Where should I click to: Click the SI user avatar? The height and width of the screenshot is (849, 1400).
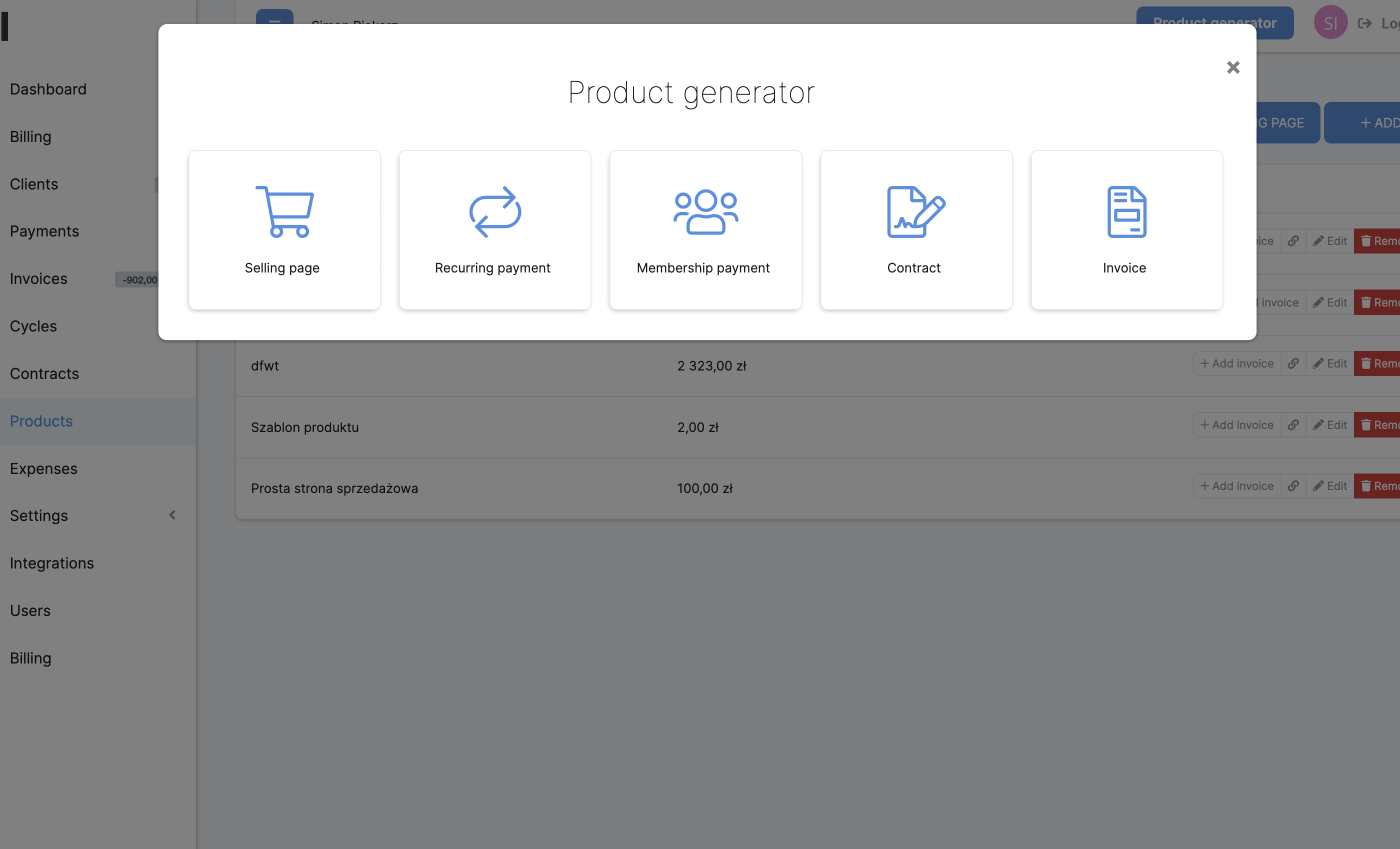[1329, 22]
